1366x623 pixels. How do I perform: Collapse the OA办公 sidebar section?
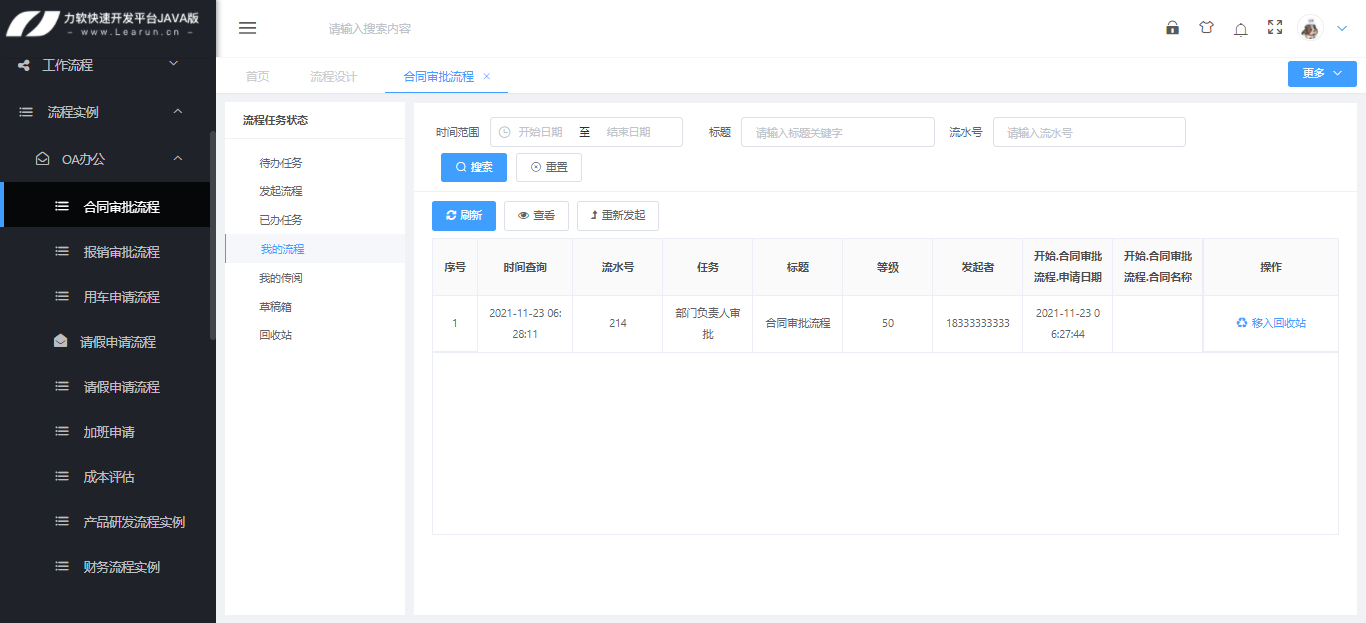(107, 158)
